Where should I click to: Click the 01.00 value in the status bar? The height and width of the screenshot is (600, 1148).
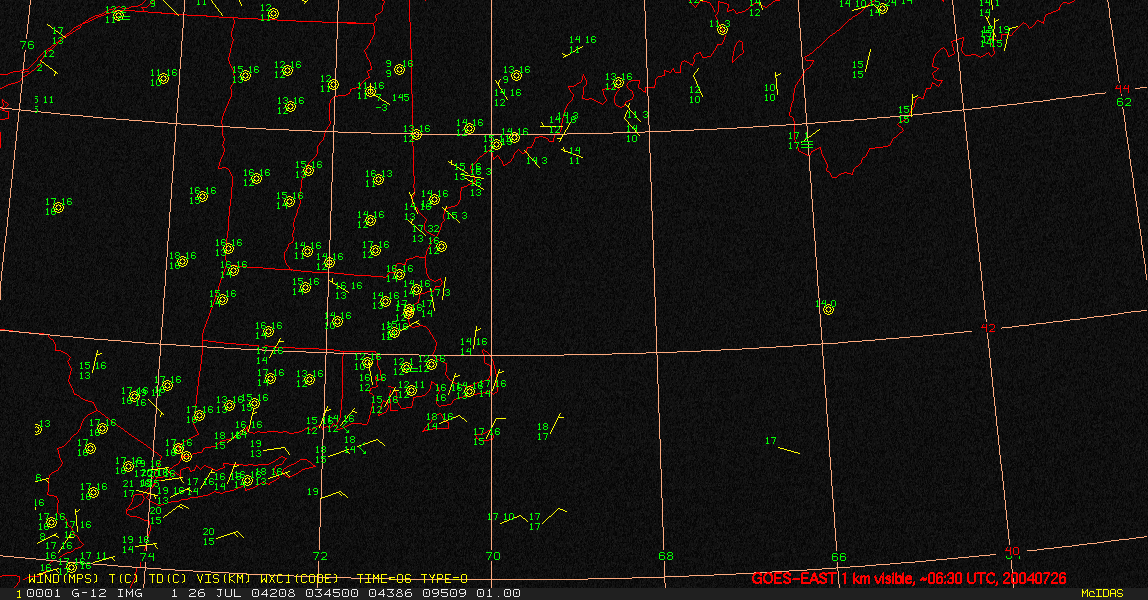click(499, 593)
